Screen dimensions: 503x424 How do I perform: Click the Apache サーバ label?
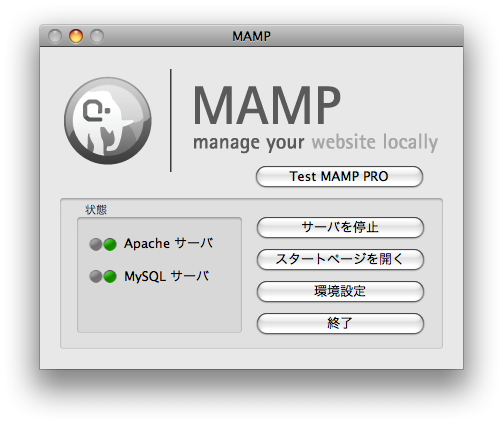(169, 243)
